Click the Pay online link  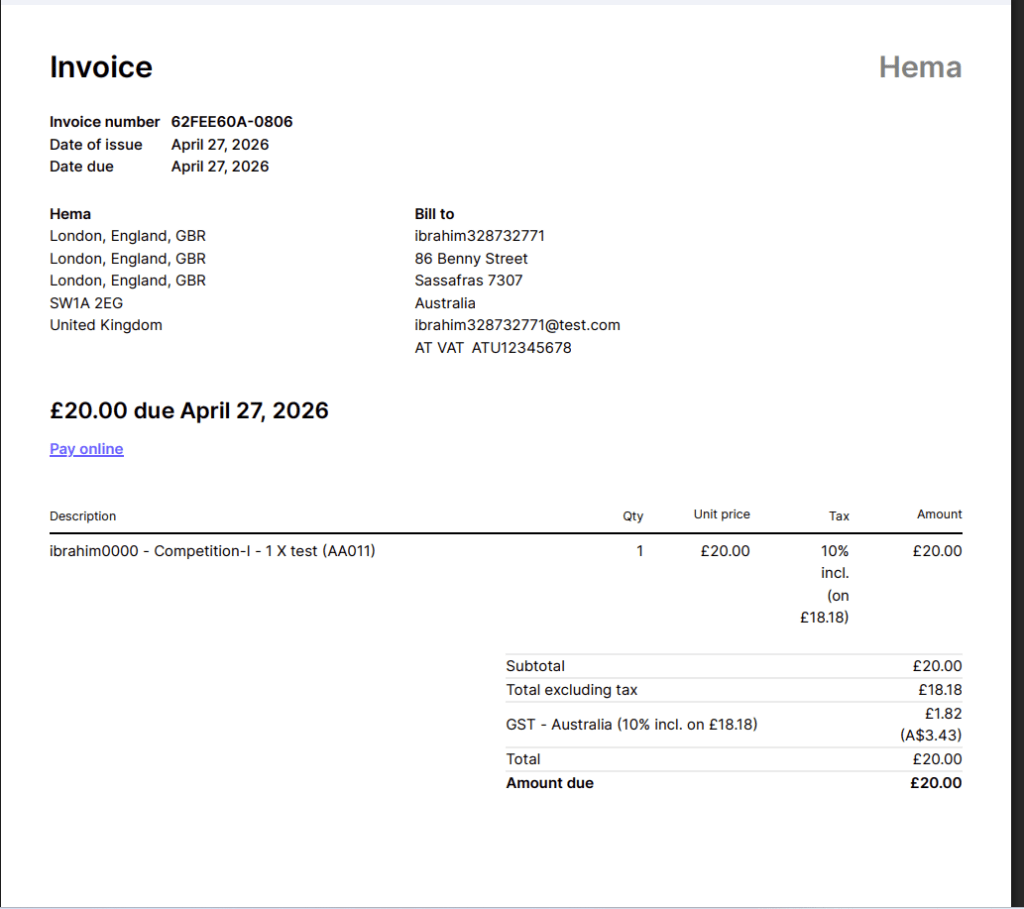pos(86,449)
